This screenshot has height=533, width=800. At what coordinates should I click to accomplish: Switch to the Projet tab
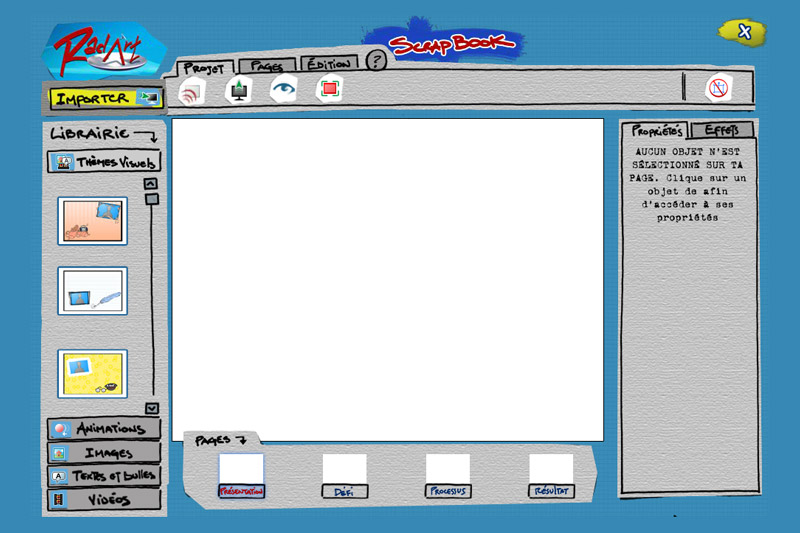[x=204, y=67]
